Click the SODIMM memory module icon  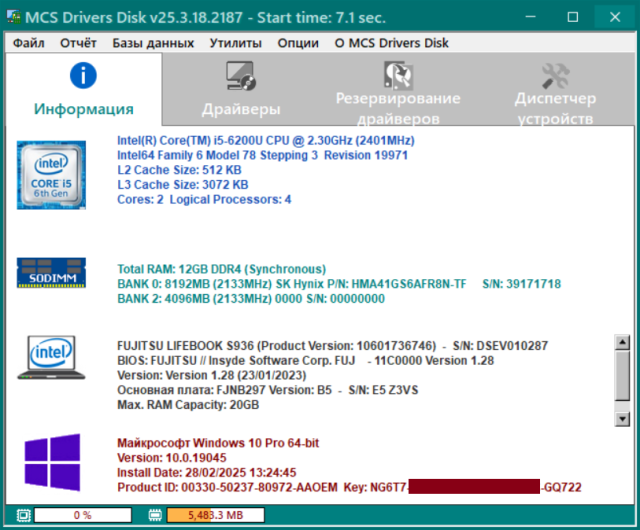(x=51, y=273)
